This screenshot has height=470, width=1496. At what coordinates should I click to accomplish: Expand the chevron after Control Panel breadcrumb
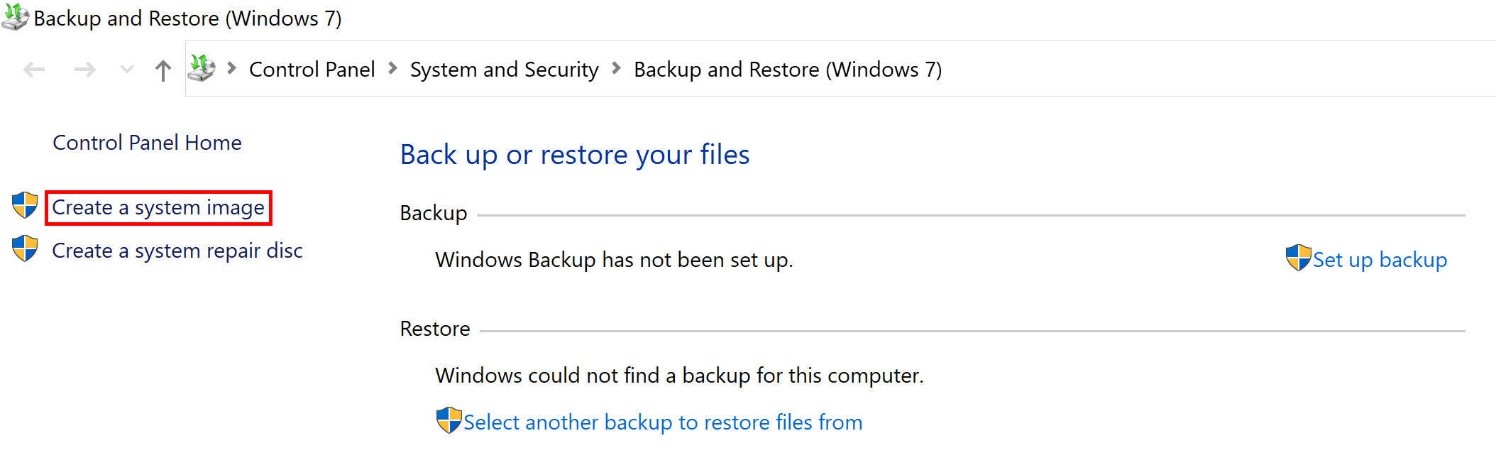point(392,69)
